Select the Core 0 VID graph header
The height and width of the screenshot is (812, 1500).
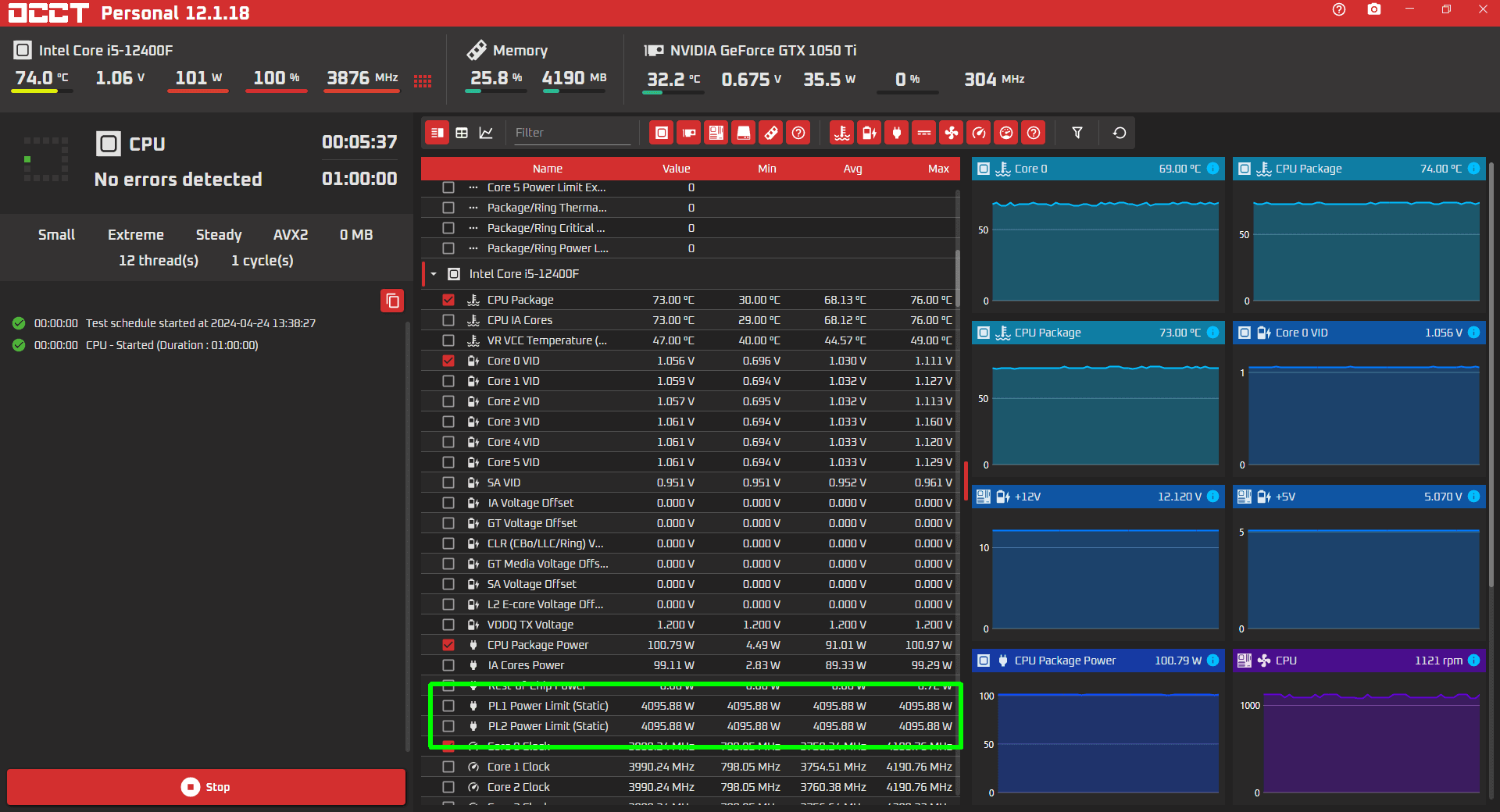[x=1359, y=333]
